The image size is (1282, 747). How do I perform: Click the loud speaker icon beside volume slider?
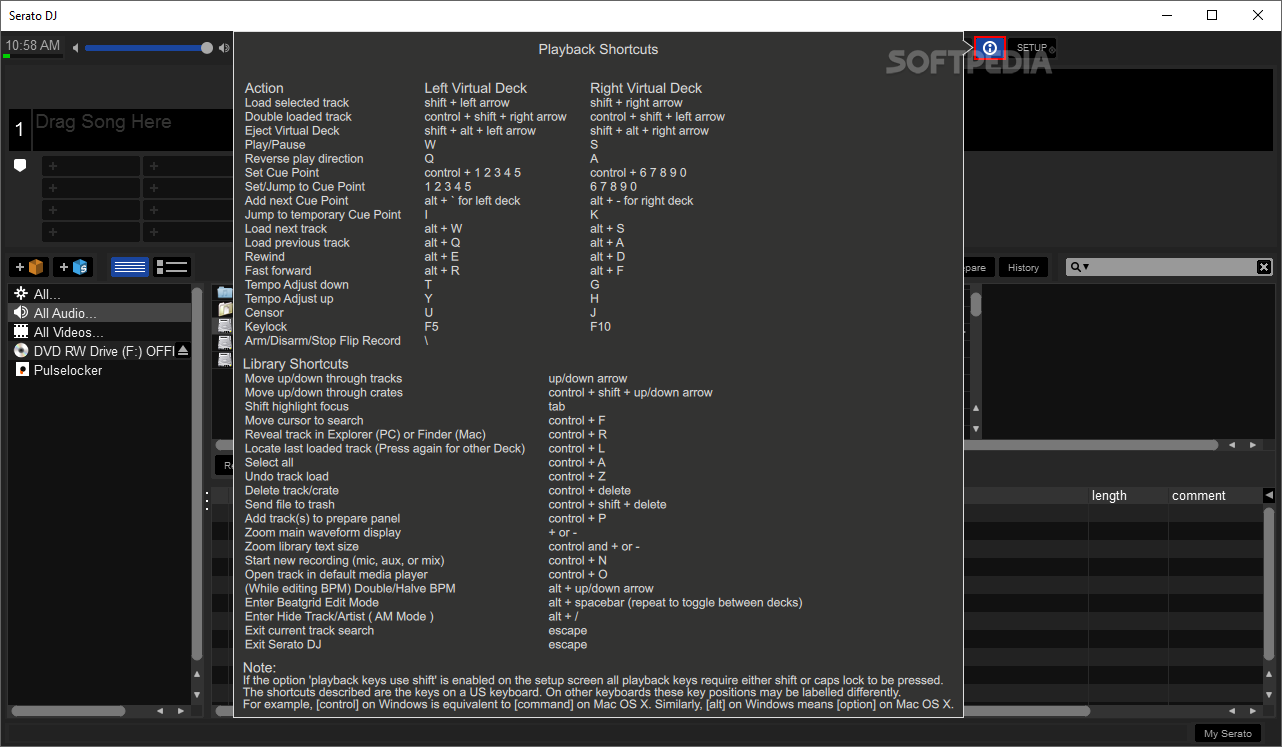click(223, 48)
